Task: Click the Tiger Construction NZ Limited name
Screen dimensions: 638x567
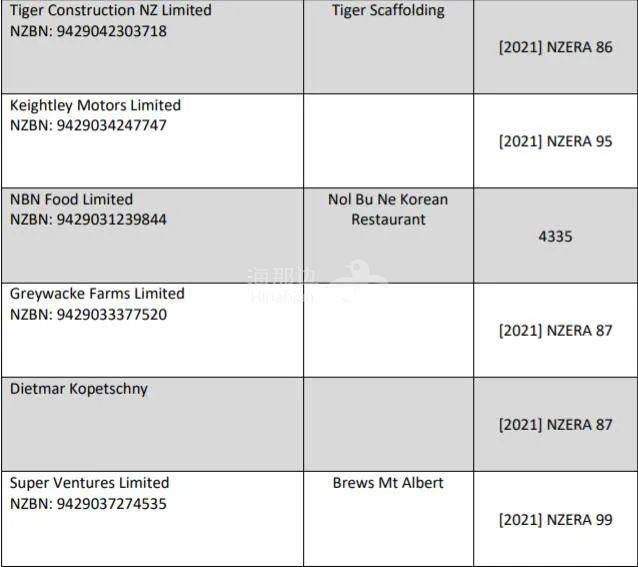Action: [x=111, y=10]
